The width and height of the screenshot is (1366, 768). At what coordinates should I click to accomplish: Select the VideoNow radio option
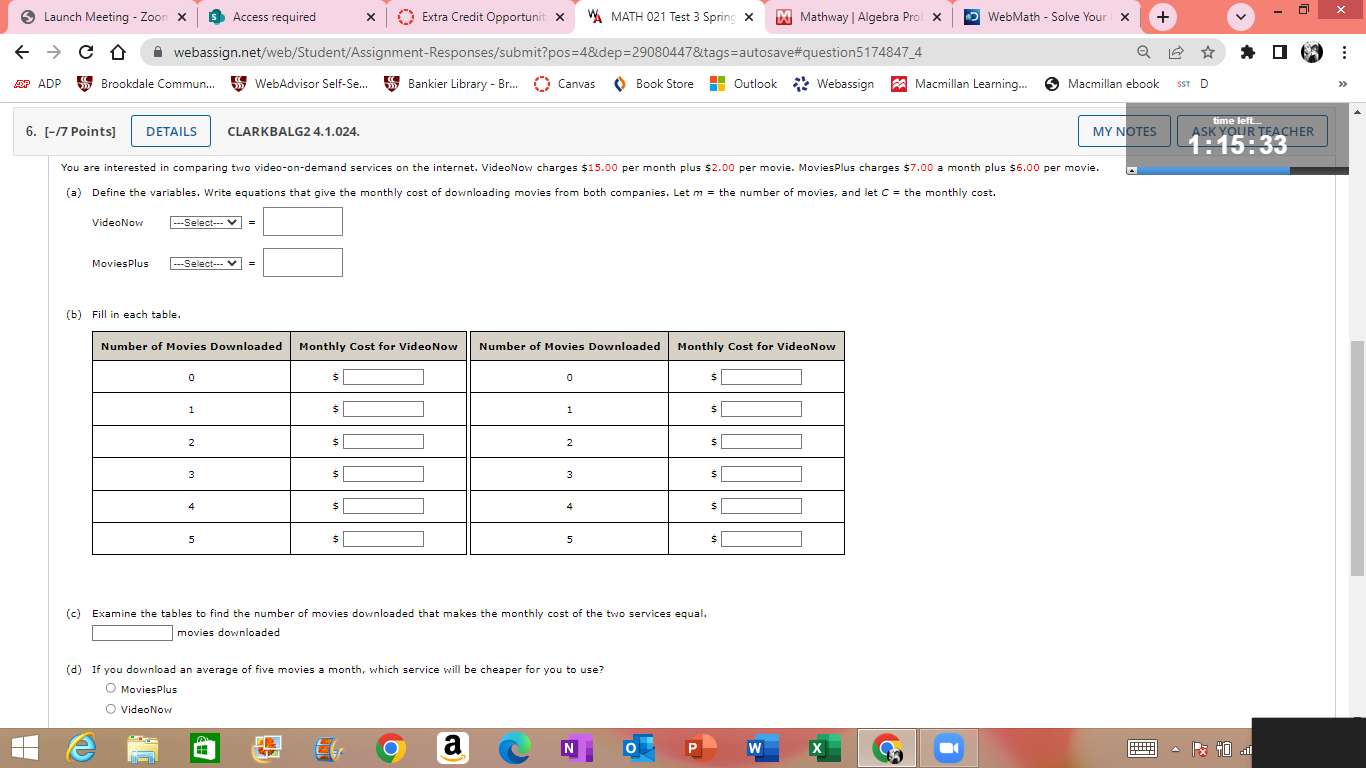click(x=110, y=709)
